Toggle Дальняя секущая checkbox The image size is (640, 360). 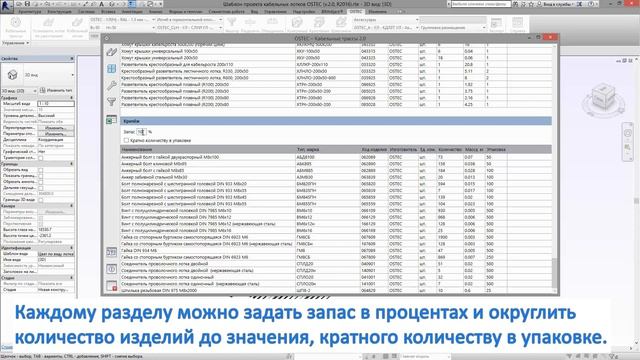tap(40, 188)
